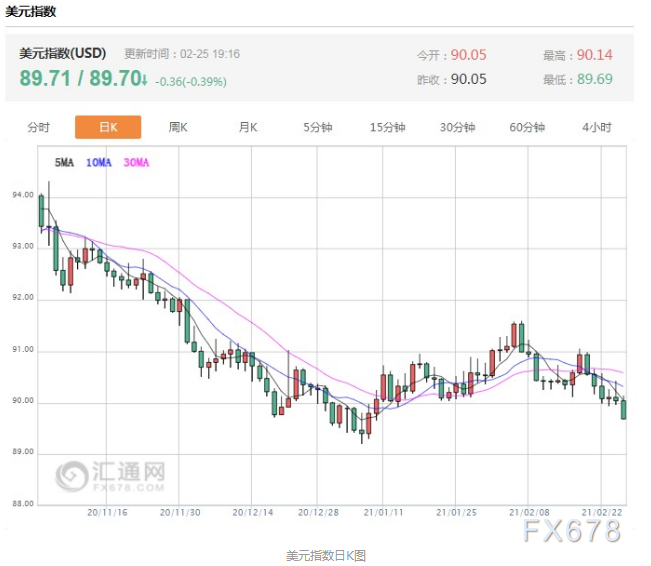Click the update time 02-25 19:16

click(210, 54)
